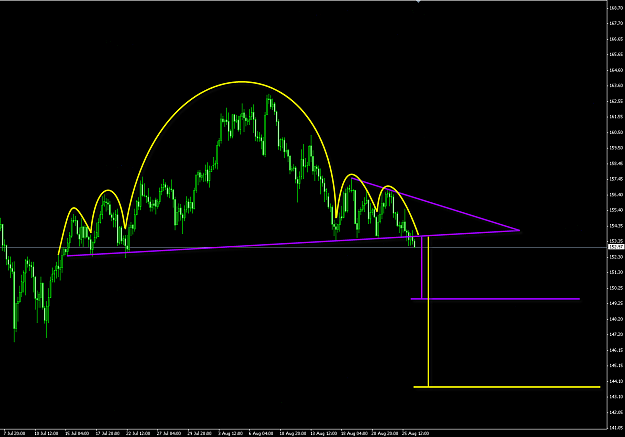Click the 151.30 price label
The width and height of the screenshot is (625, 437).
point(616,272)
